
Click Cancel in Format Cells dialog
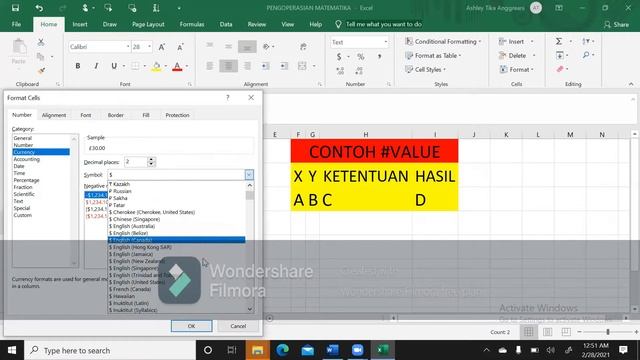(238, 326)
